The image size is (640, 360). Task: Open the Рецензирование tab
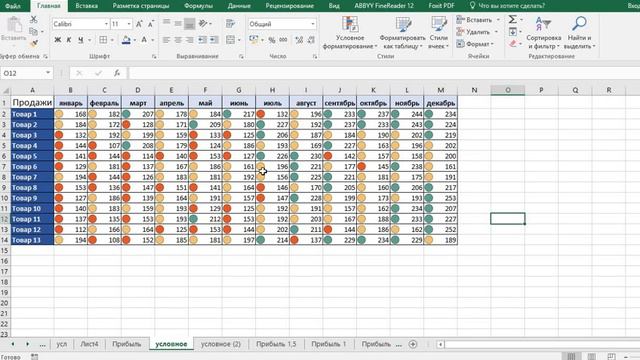(290, 6)
